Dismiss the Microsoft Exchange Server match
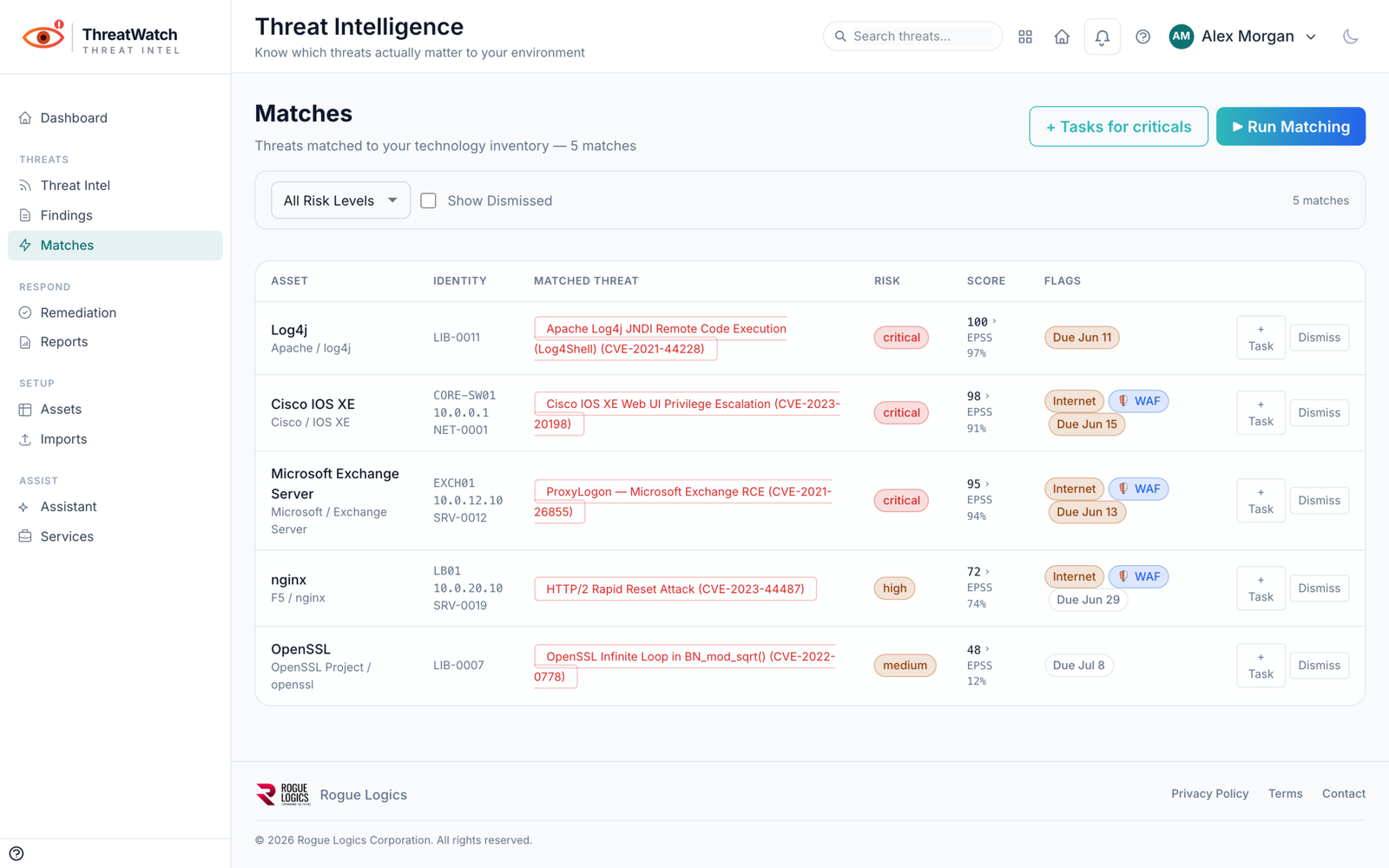Screen dimensions: 1389x868 pyautogui.click(x=1319, y=501)
